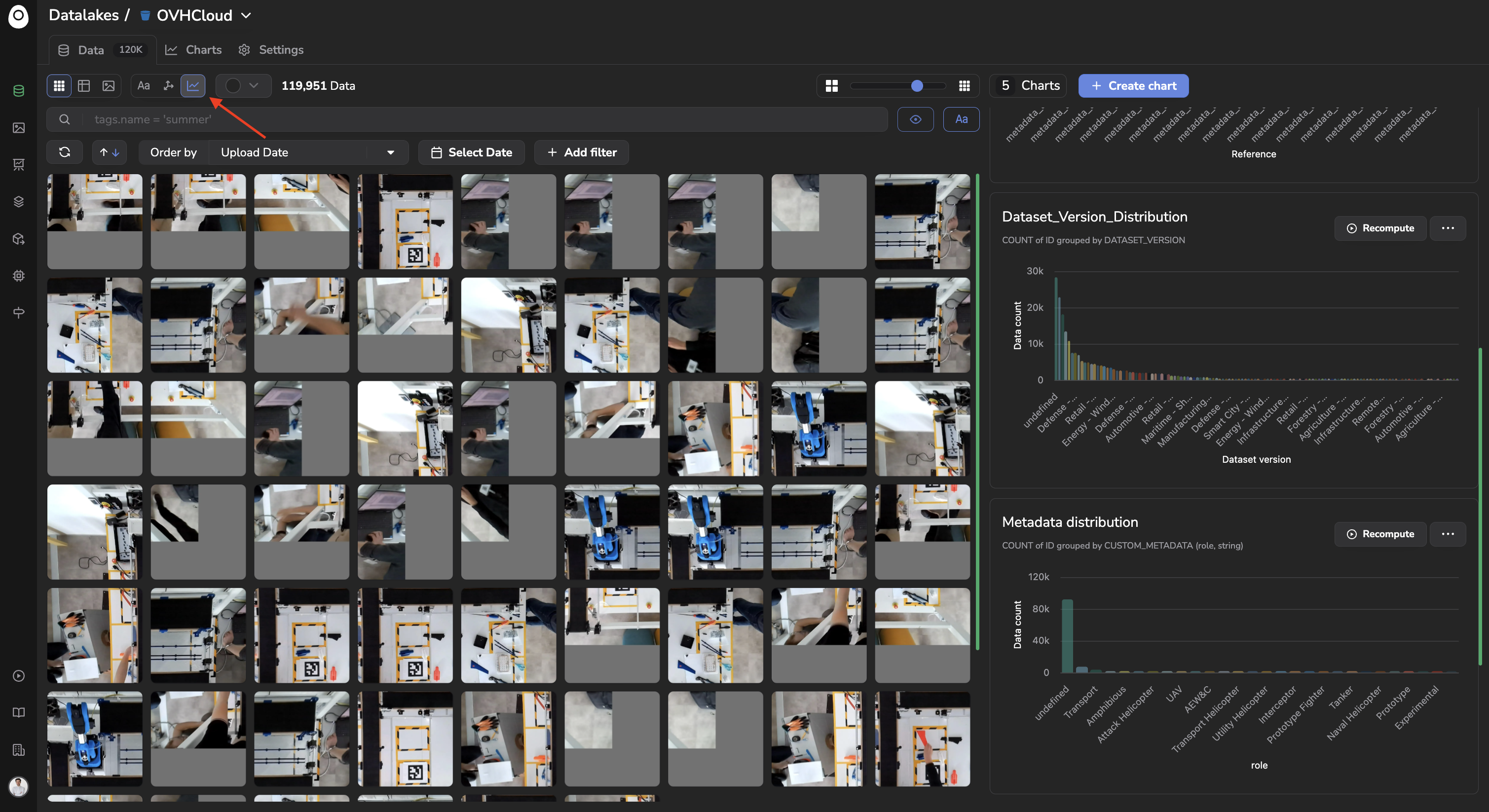The height and width of the screenshot is (812, 1489).
Task: Open the book documentation icon in sidebar
Action: click(18, 712)
